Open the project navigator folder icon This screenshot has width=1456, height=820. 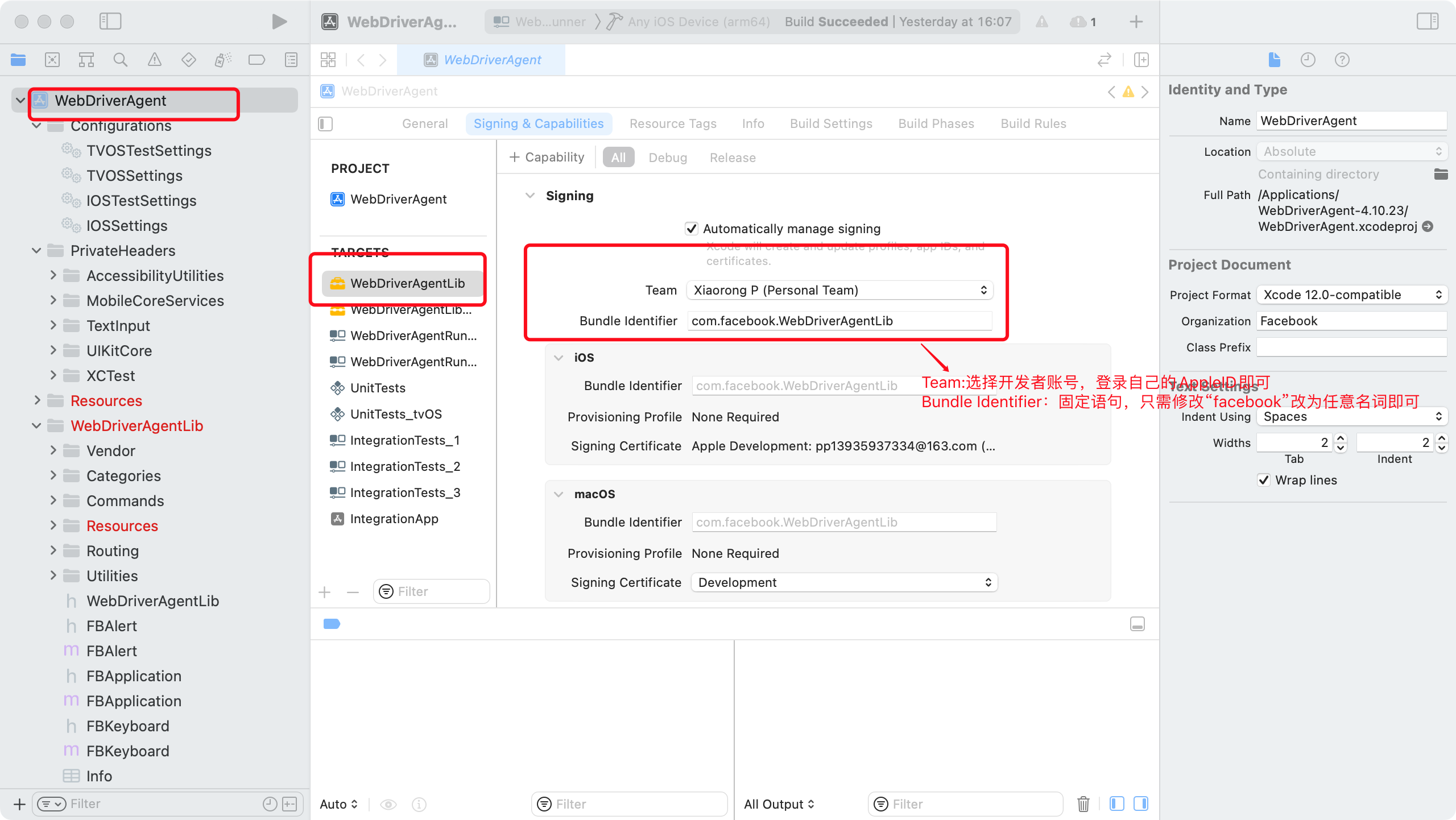[x=18, y=59]
